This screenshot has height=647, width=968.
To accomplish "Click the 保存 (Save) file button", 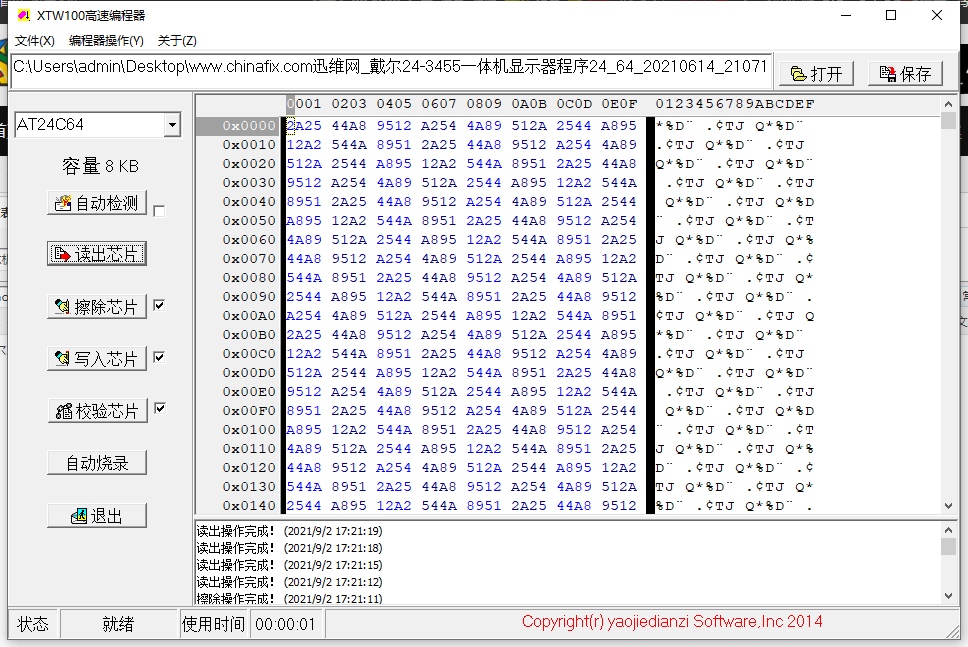I will tap(905, 73).
